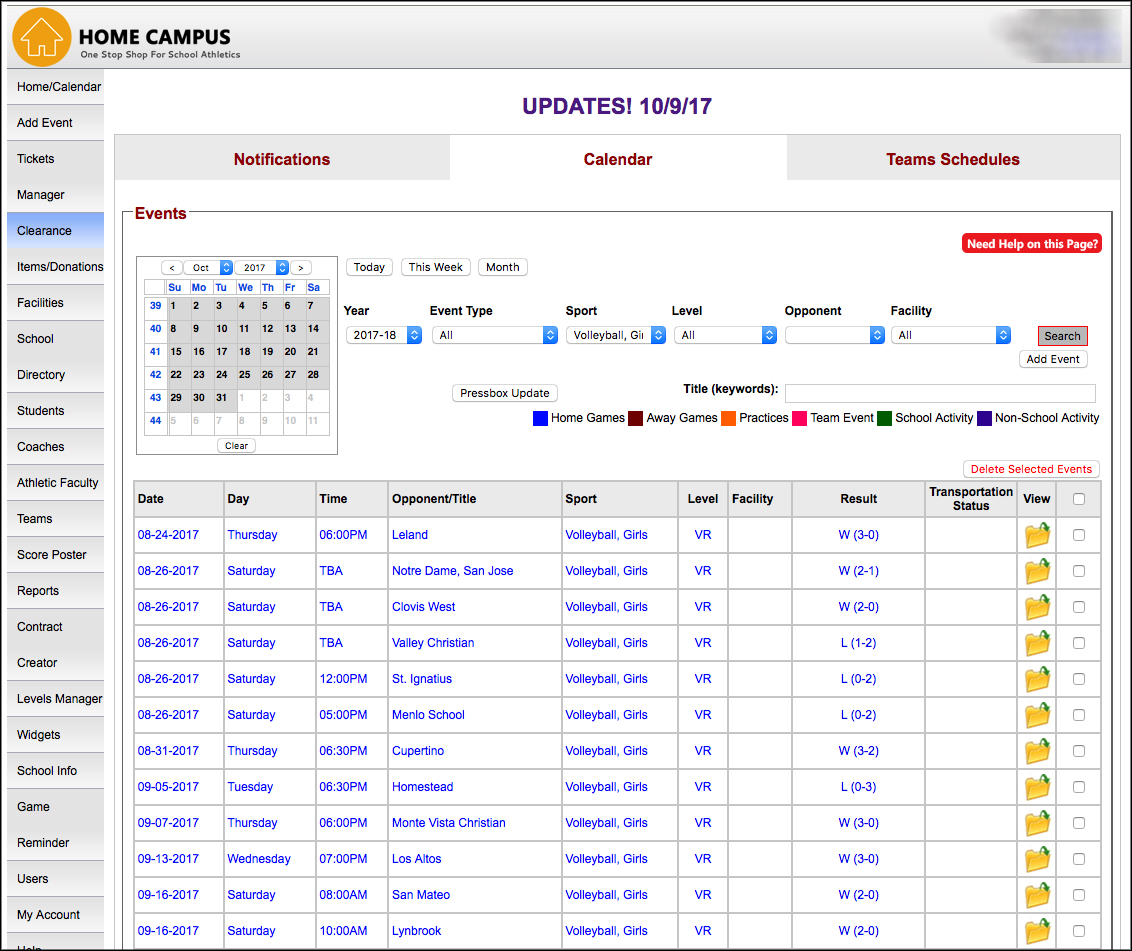This screenshot has height=951, width=1132.
Task: Select week 41 in the mini calendar
Action: pyautogui.click(x=155, y=352)
